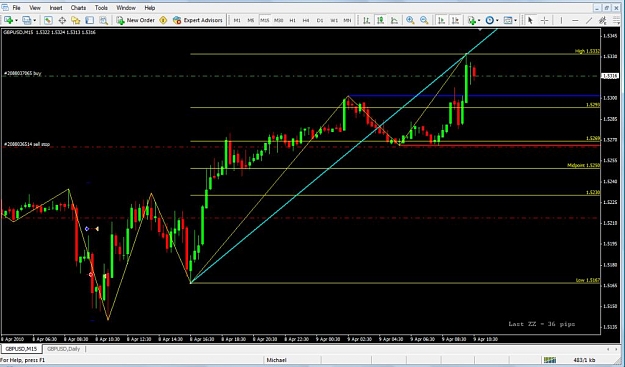Viewport: 625px width, 367px height.
Task: Expand the Periods dropdown arrow
Action: 497,20
